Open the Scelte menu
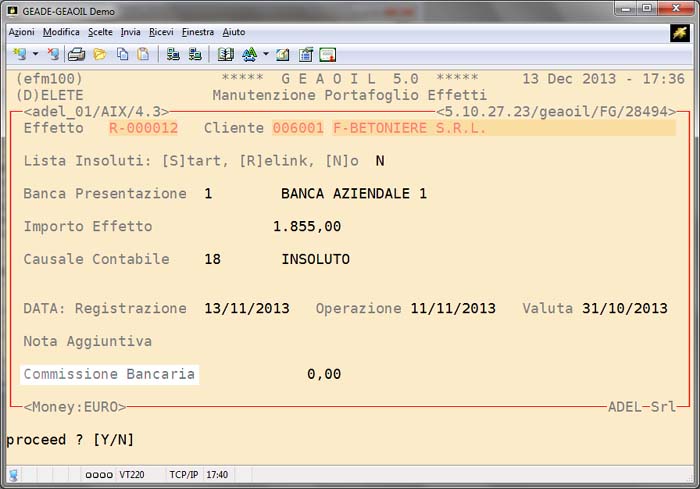The width and height of the screenshot is (700, 489). coord(100,32)
